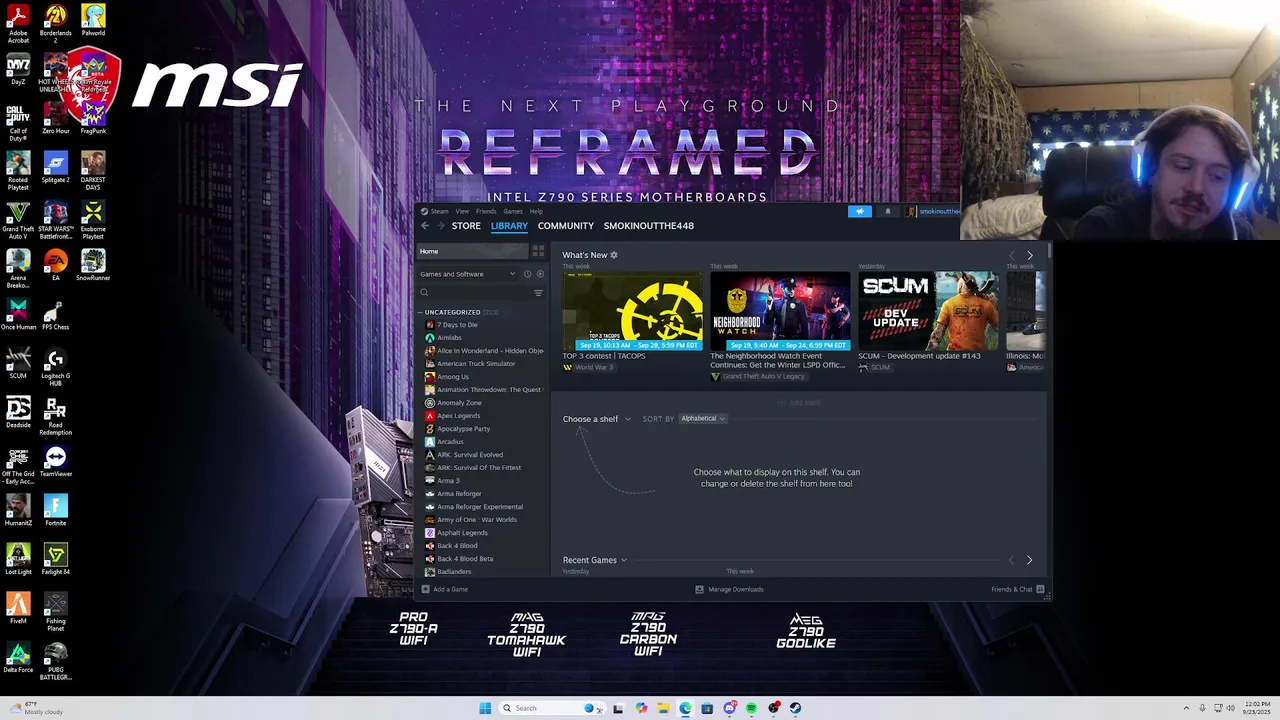Screen dimensions: 1280x720
Task: Open What's New settings gear
Action: pos(614,255)
